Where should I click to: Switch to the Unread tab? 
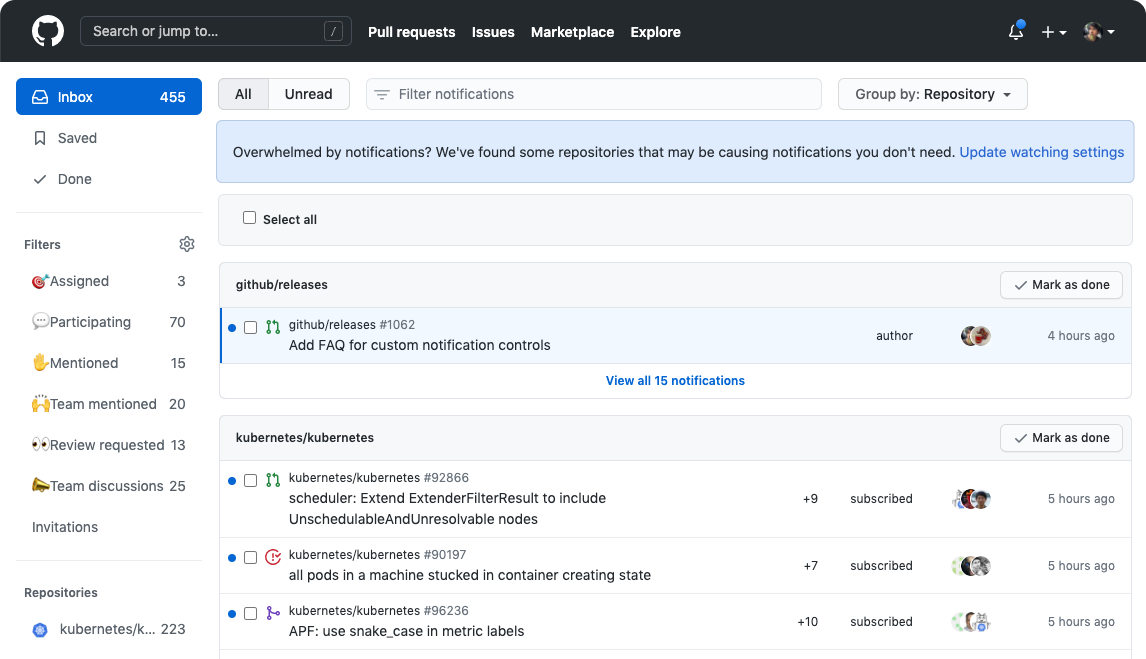tap(308, 94)
